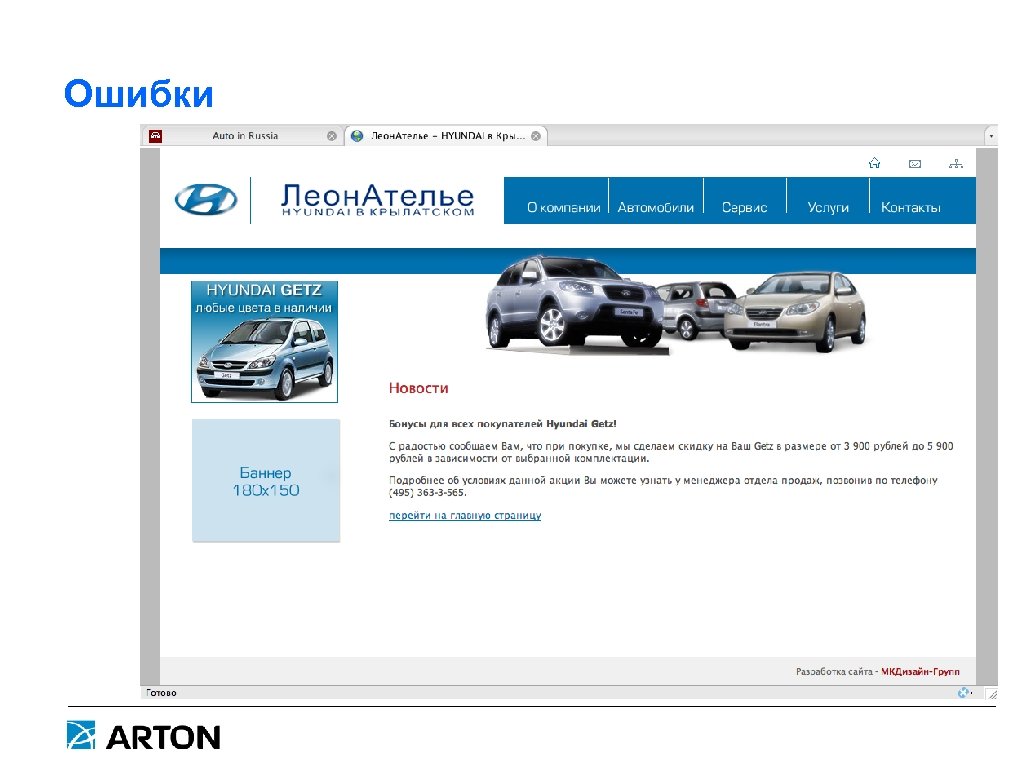The width and height of the screenshot is (1024, 768).
Task: Open the Услуги menu item
Action: coord(828,208)
